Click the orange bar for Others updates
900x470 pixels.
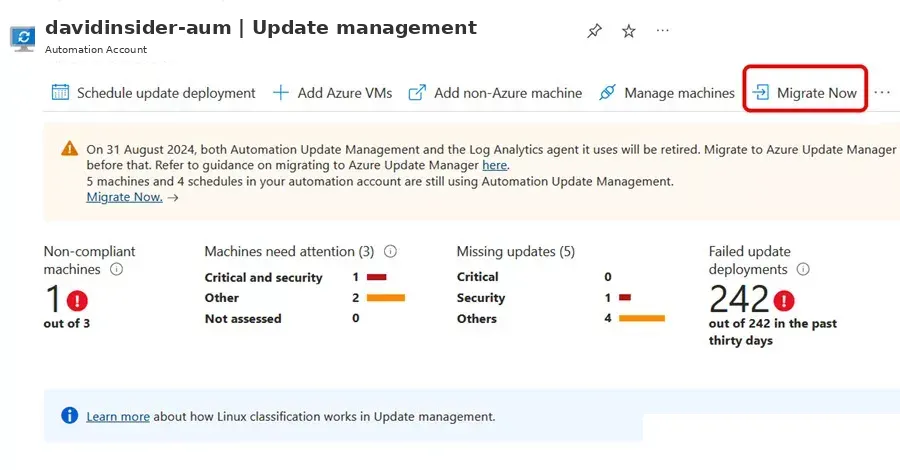tap(642, 318)
